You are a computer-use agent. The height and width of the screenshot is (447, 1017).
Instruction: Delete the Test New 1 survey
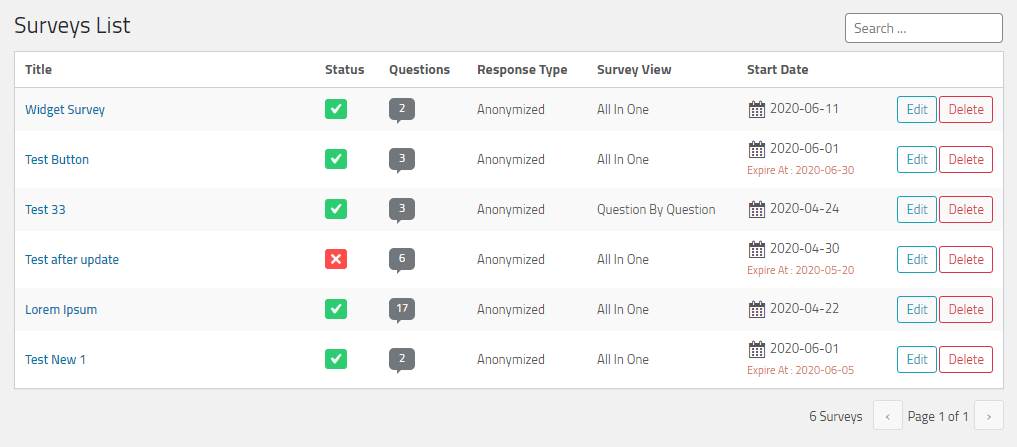coord(965,359)
